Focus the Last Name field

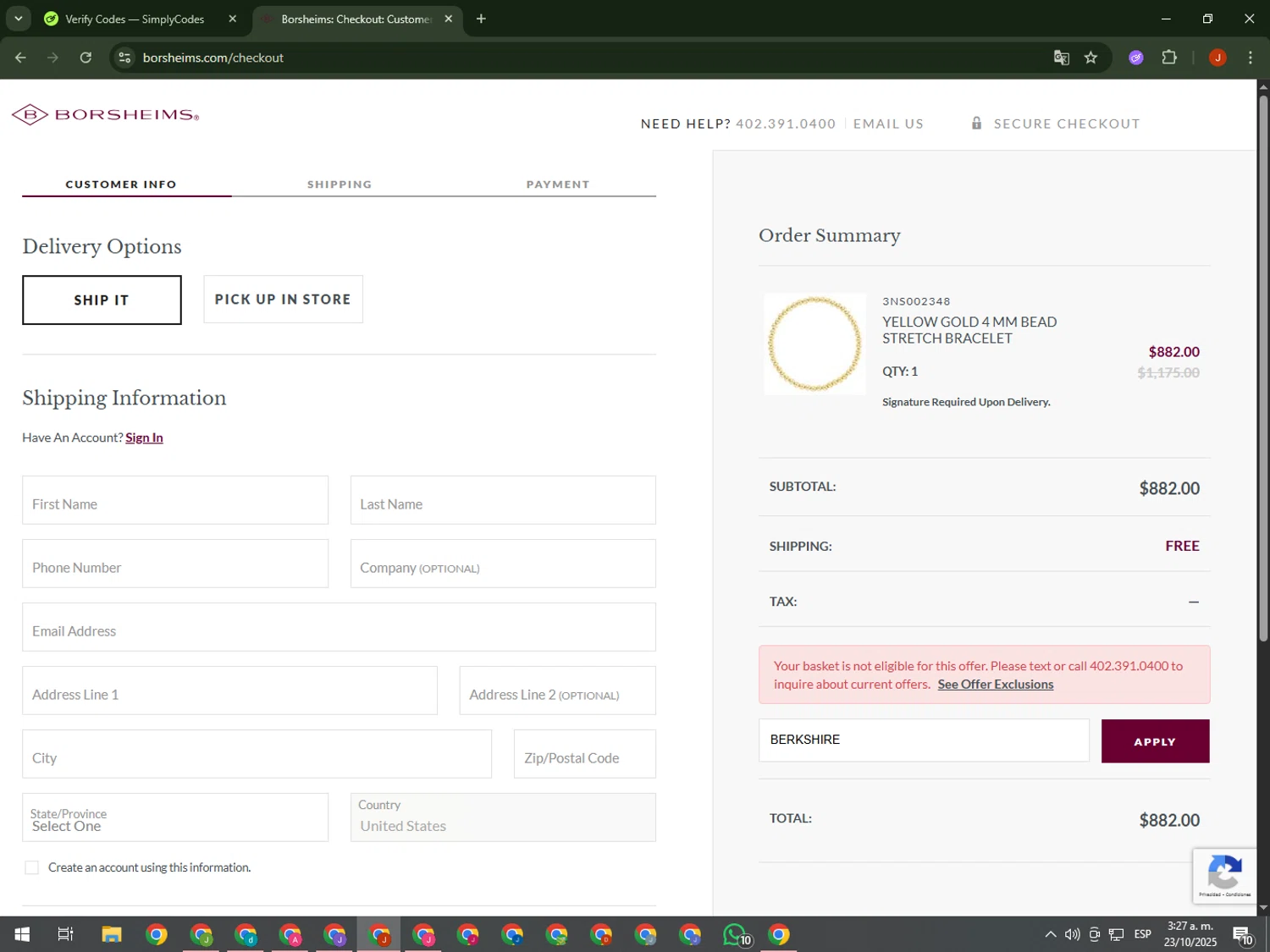pyautogui.click(x=503, y=500)
